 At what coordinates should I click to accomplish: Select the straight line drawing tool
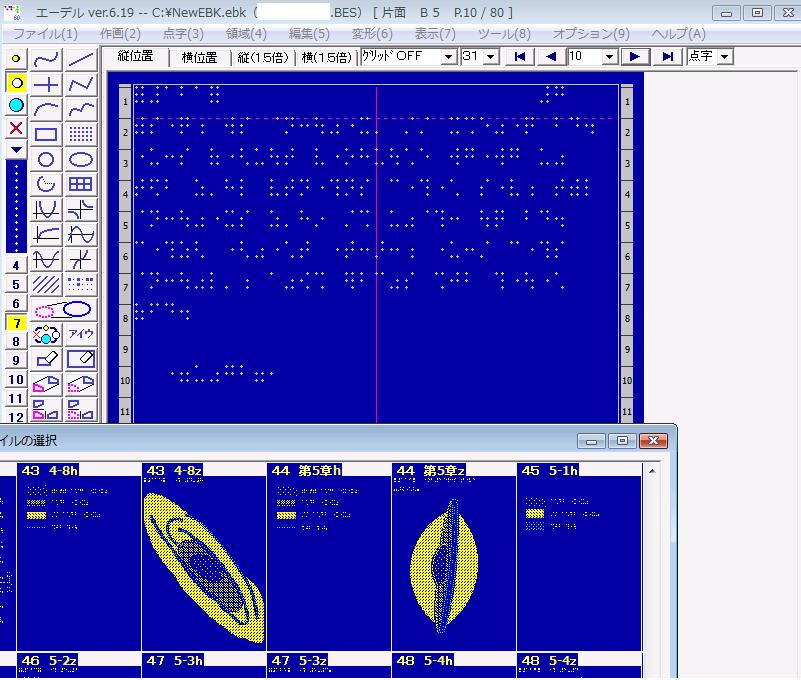pyautogui.click(x=81, y=59)
